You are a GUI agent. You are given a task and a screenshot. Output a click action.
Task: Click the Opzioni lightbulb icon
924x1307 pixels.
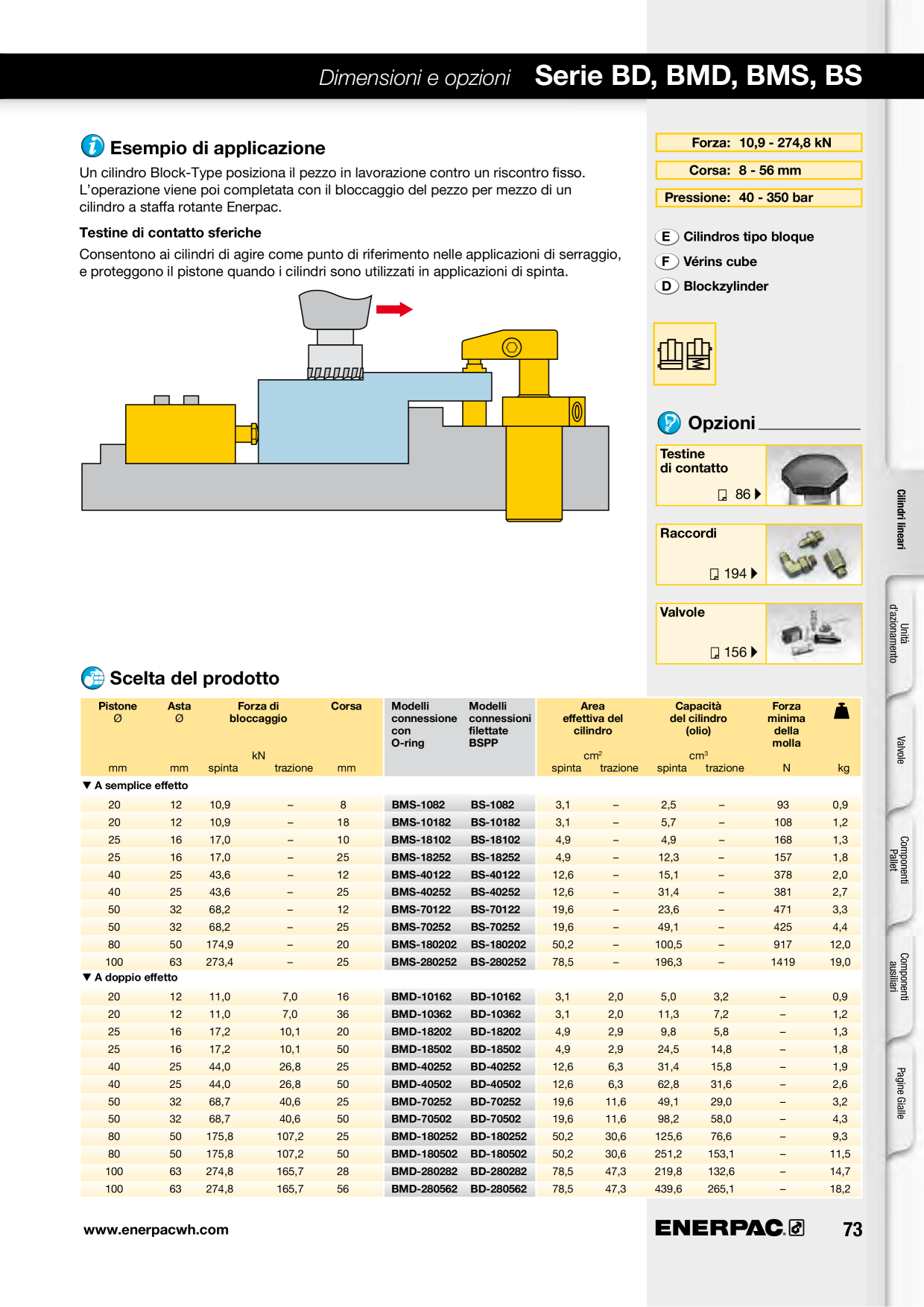coord(669,423)
